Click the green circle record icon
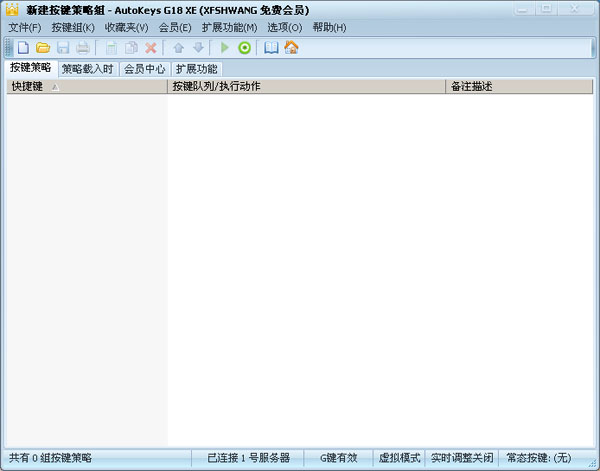The width and height of the screenshot is (600, 471). (245, 48)
